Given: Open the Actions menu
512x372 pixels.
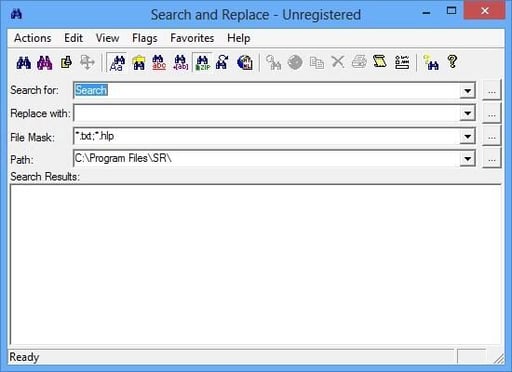Looking at the screenshot, I should coord(33,38).
